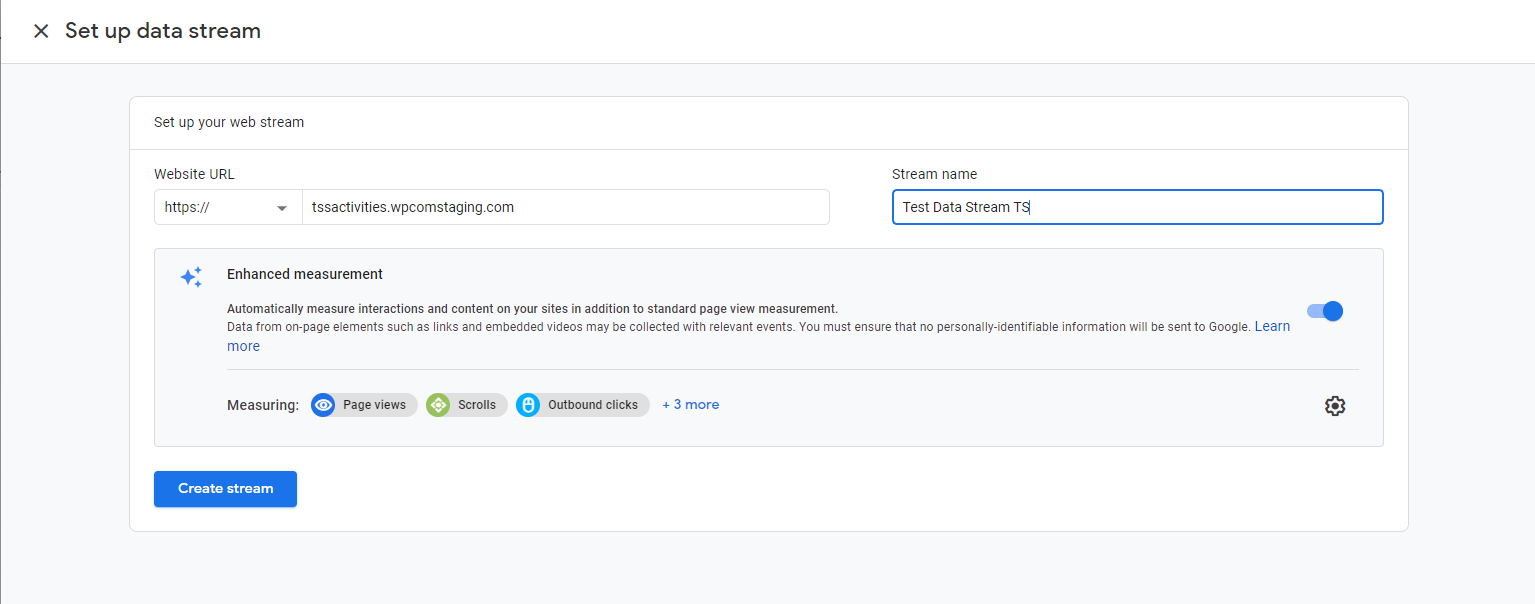Click into the Stream name field
The height and width of the screenshot is (604, 1535).
tap(1138, 207)
